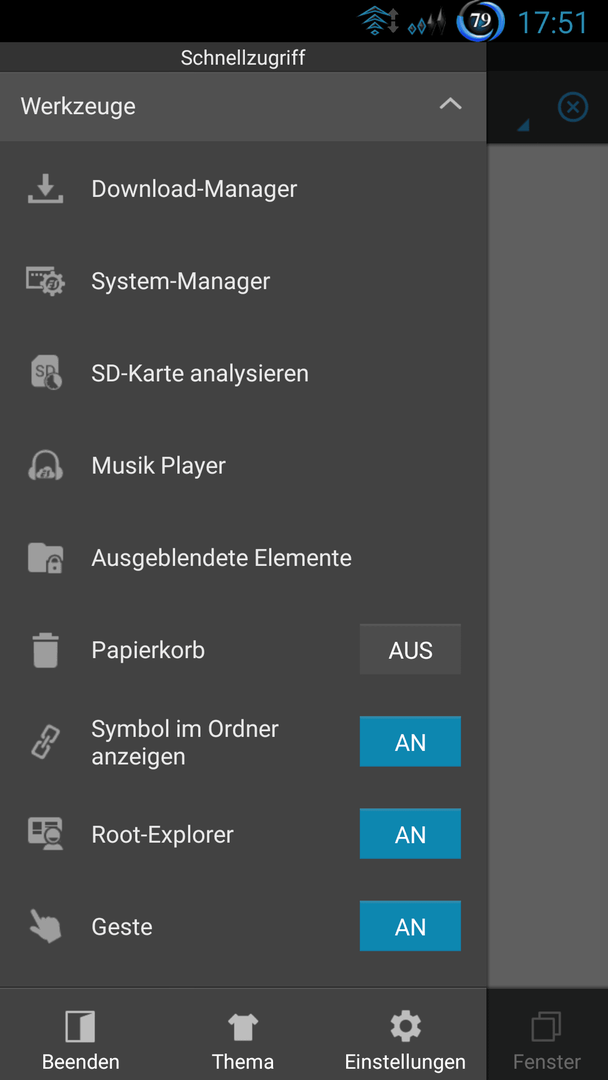Open the SD card analyze icon

(x=46, y=373)
